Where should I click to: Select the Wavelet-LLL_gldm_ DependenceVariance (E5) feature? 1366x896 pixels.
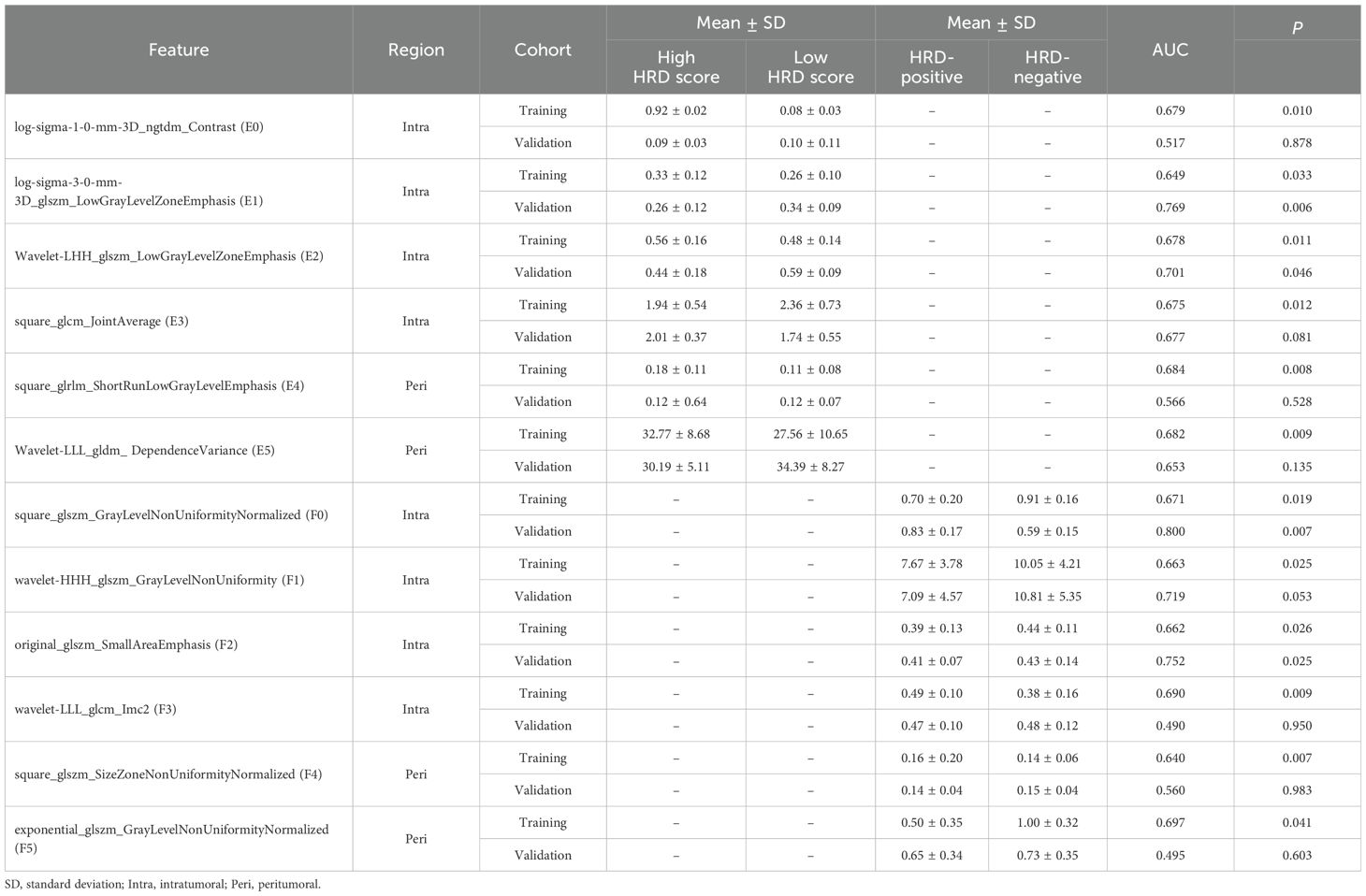[145, 450]
